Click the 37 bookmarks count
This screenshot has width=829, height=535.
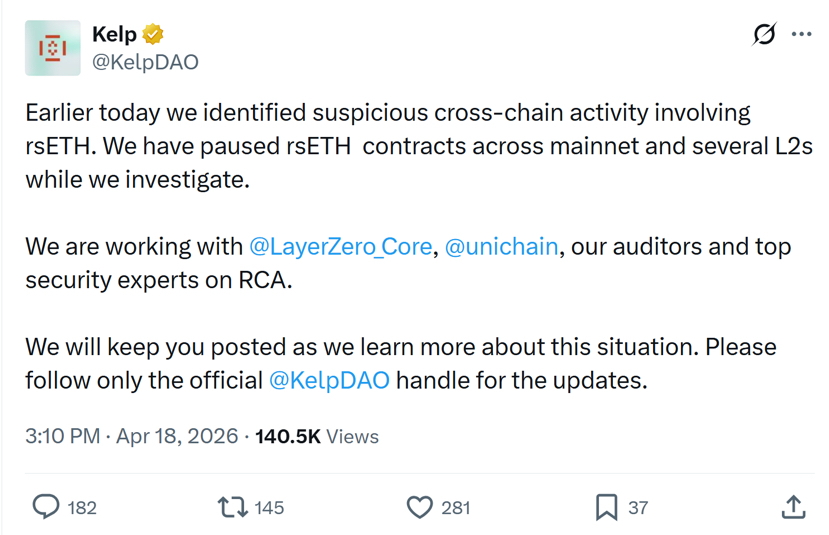[638, 508]
